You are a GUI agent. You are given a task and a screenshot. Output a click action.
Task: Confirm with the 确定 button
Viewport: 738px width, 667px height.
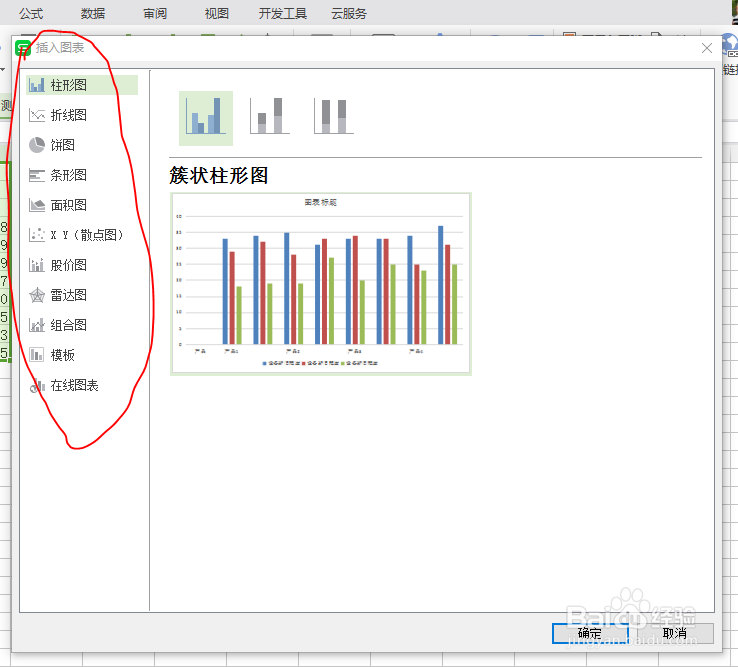click(590, 634)
